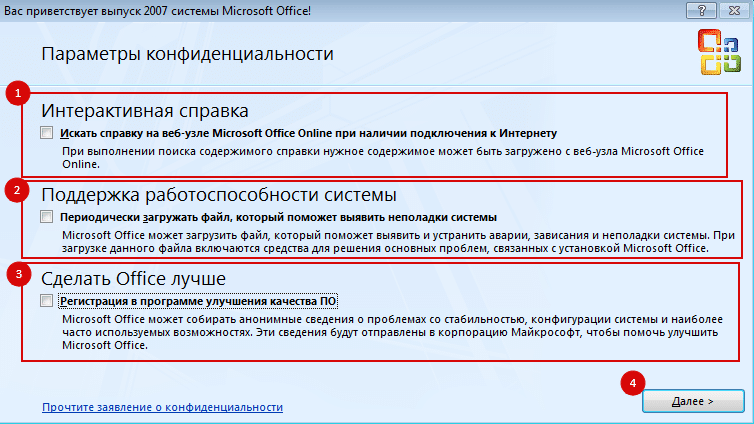Tick the software quality improvement program checkbox

point(47,301)
